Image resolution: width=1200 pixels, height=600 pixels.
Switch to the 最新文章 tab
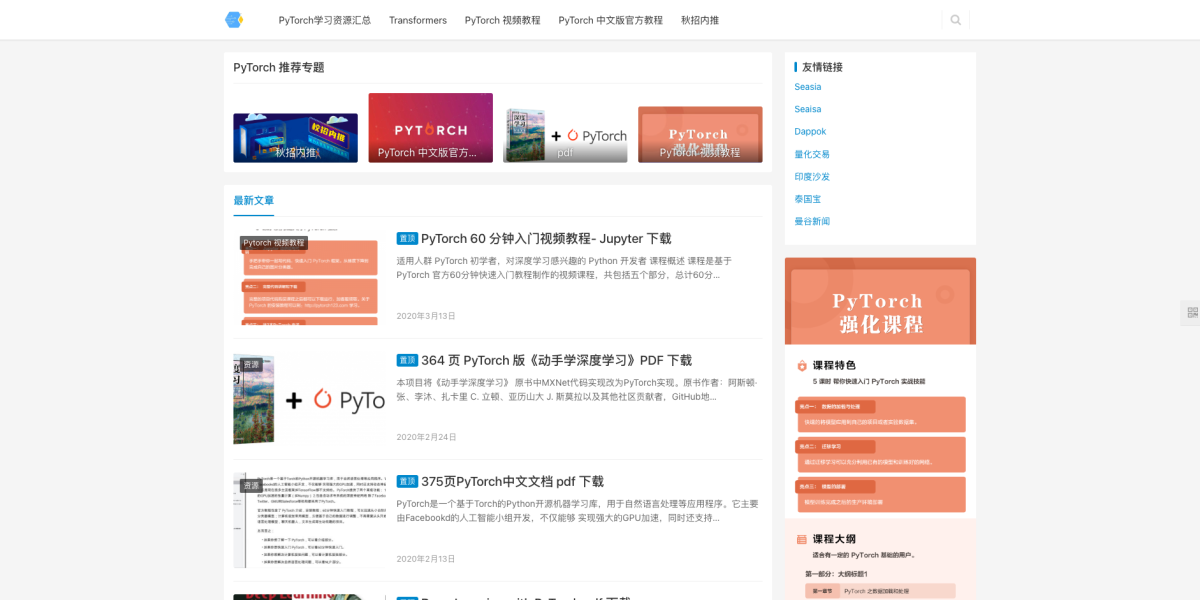pyautogui.click(x=254, y=200)
